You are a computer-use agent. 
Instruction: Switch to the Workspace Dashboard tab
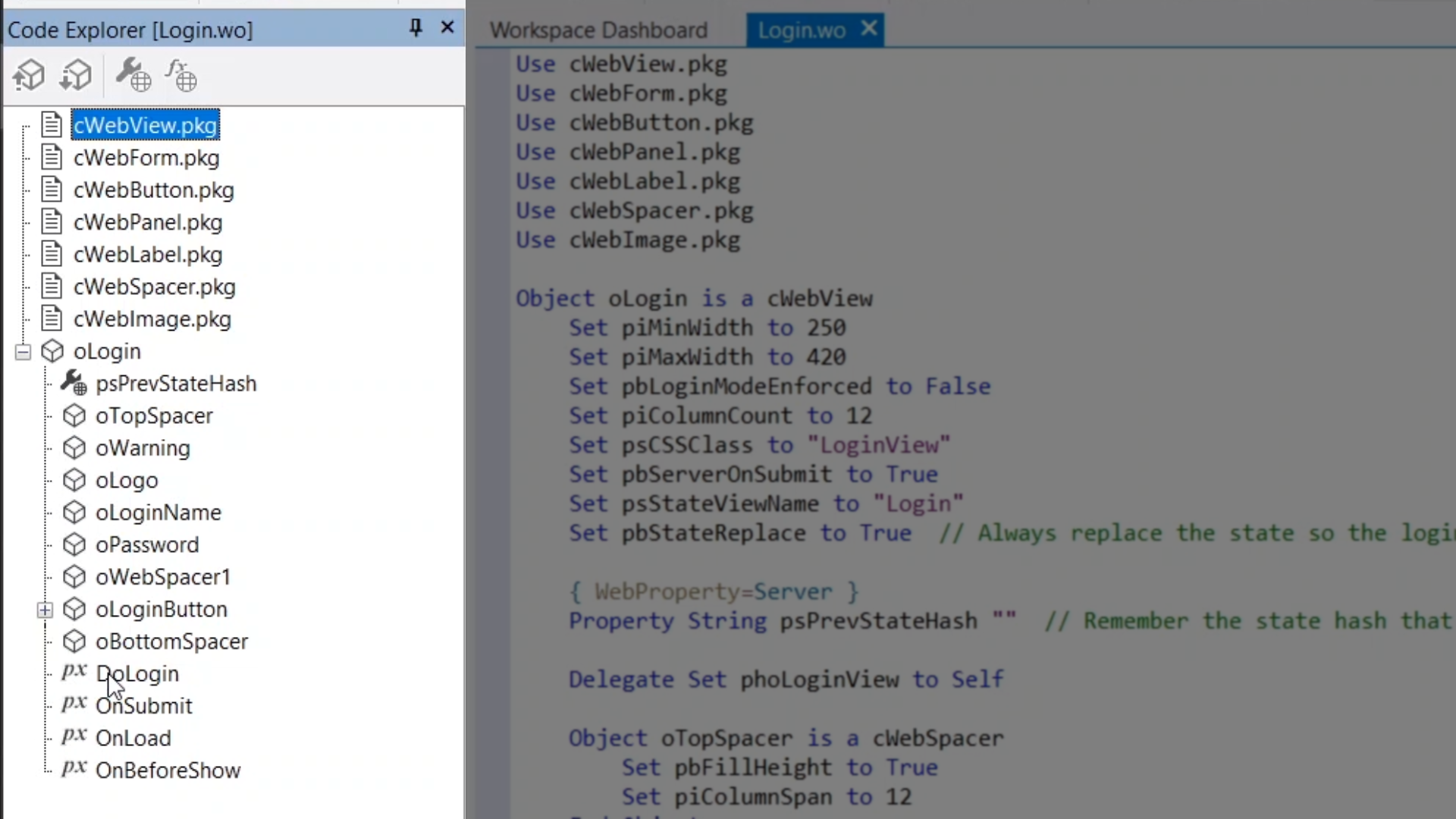[x=598, y=30]
